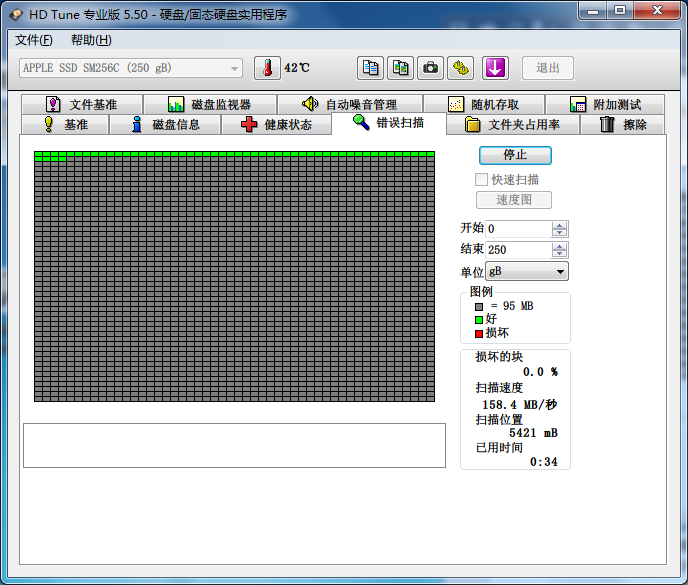Click the camera save screenshot icon

(x=430, y=68)
